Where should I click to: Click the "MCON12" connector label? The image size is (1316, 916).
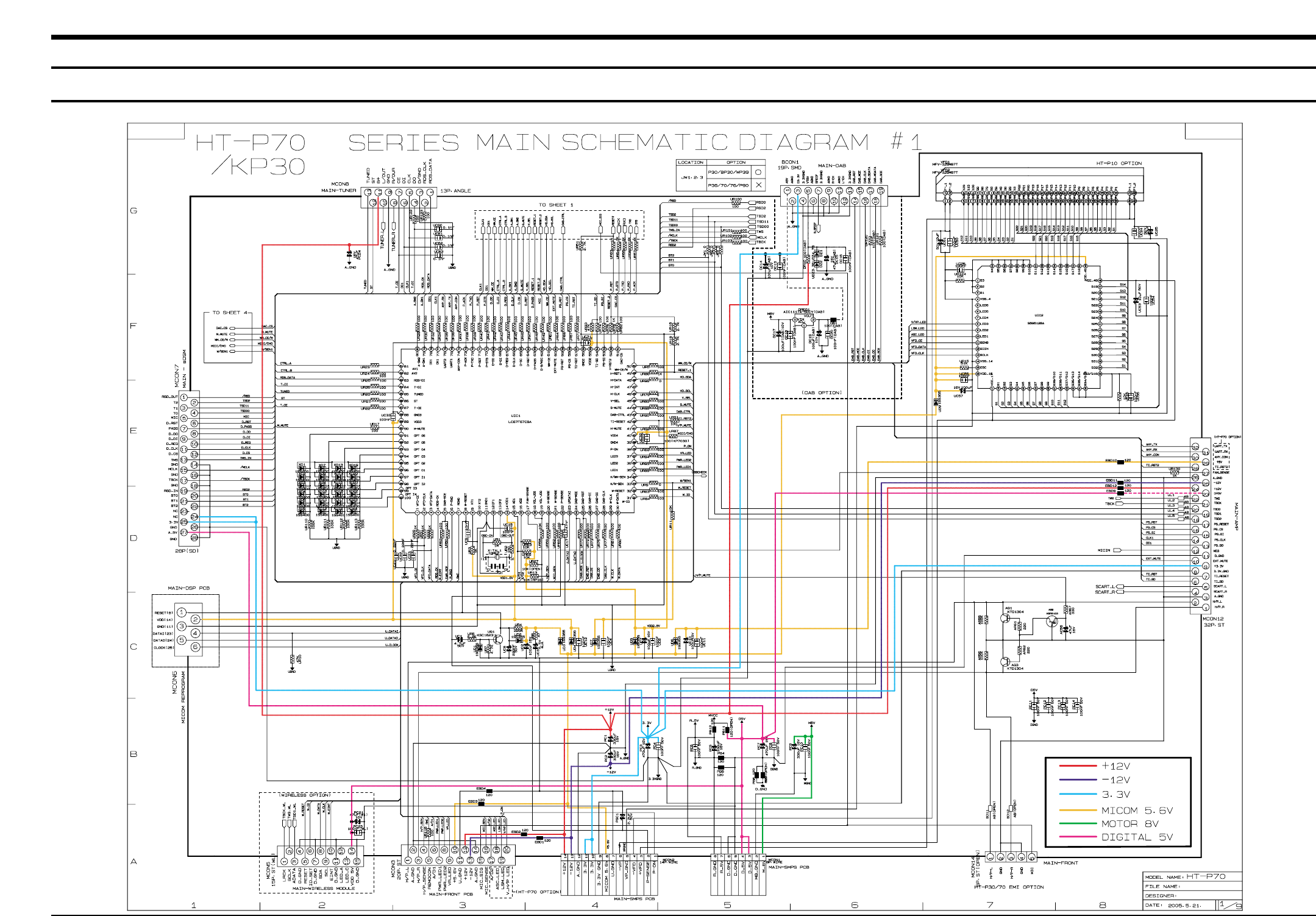pos(1213,619)
